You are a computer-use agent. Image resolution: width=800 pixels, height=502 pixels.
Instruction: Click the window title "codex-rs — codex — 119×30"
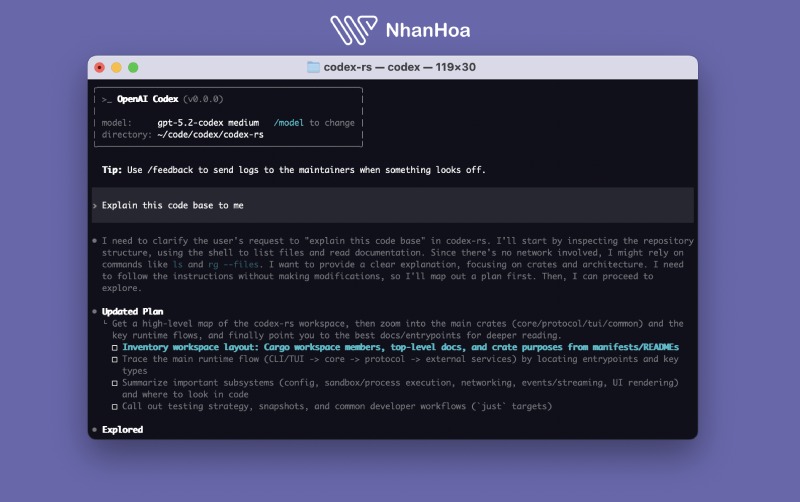[399, 67]
